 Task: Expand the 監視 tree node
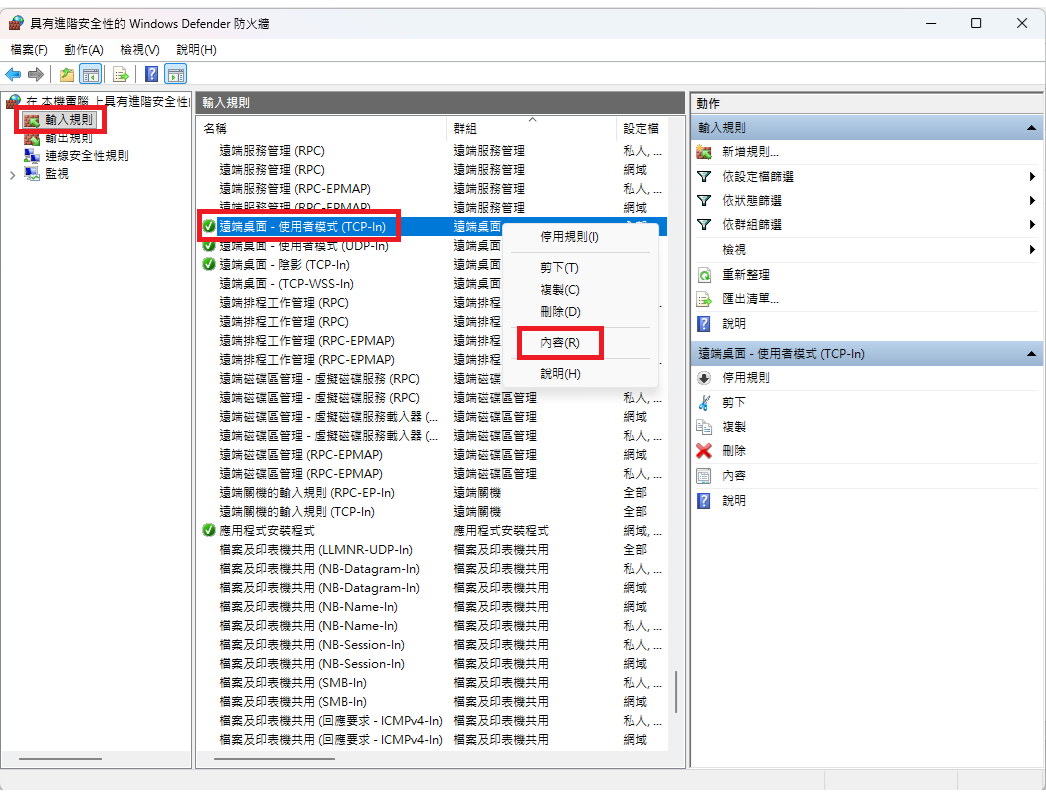tap(12, 174)
